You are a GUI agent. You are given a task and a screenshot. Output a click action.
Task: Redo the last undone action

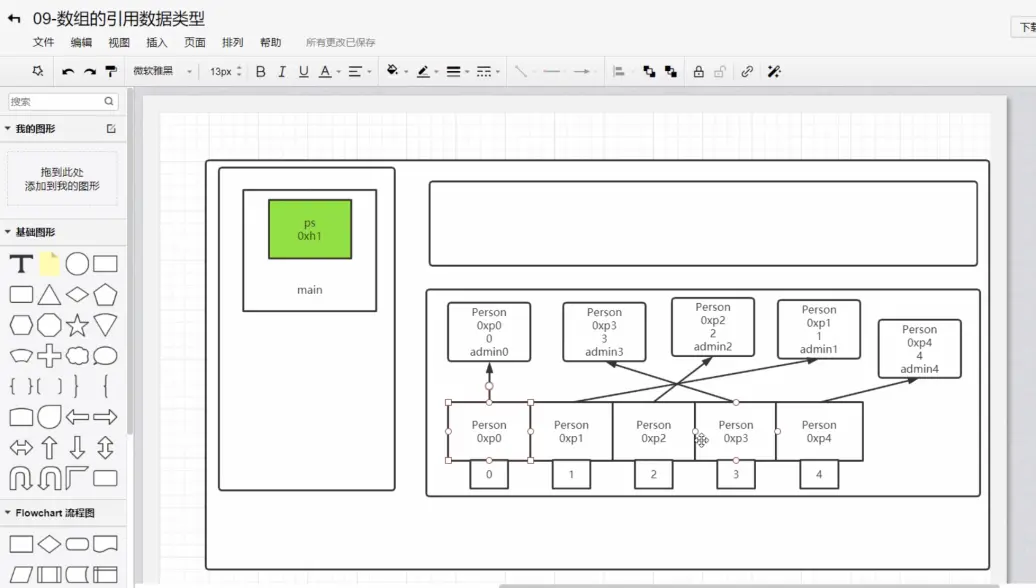coord(90,71)
